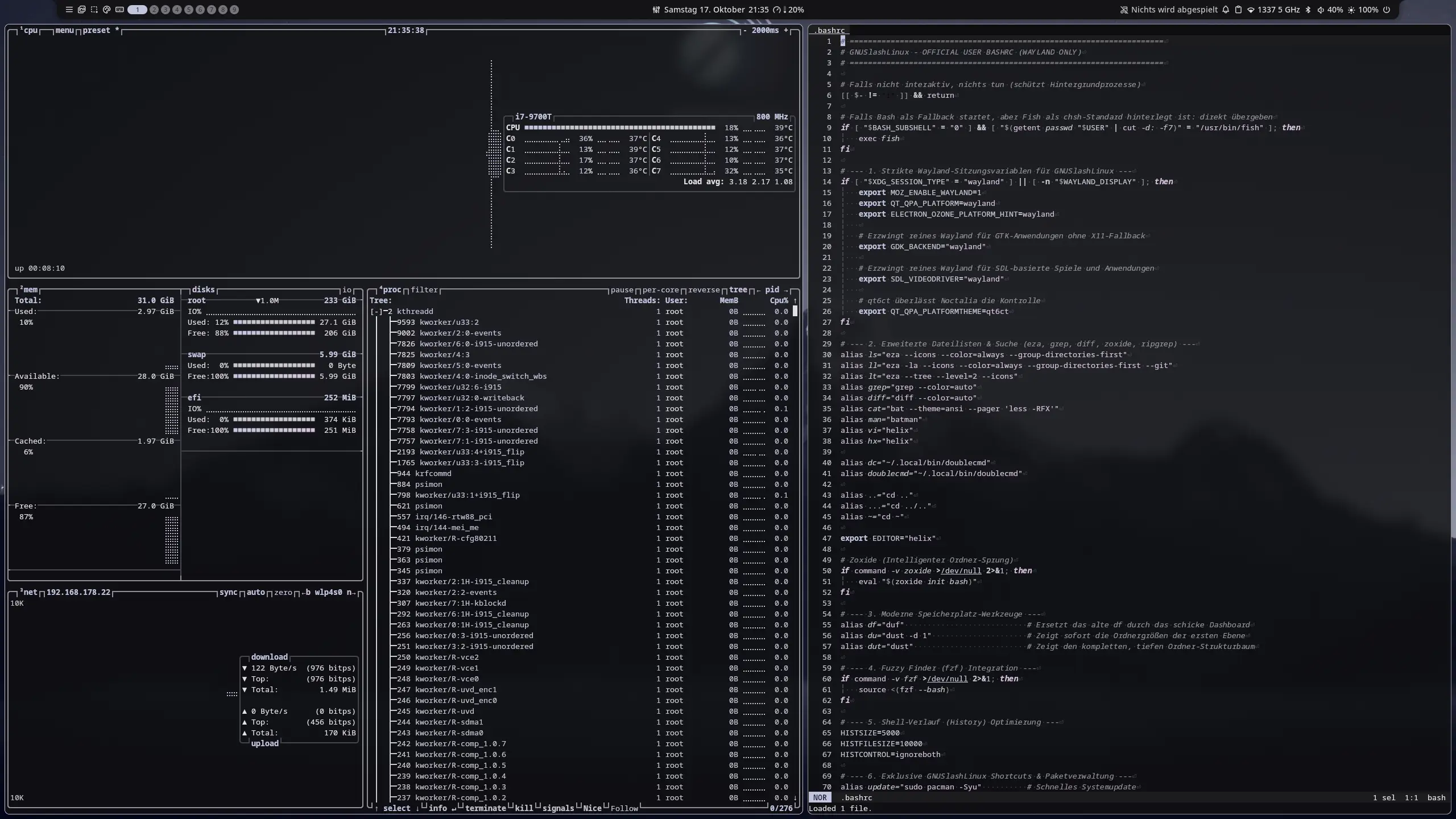Switch to workspace 5
The image size is (1456, 819).
point(189,10)
